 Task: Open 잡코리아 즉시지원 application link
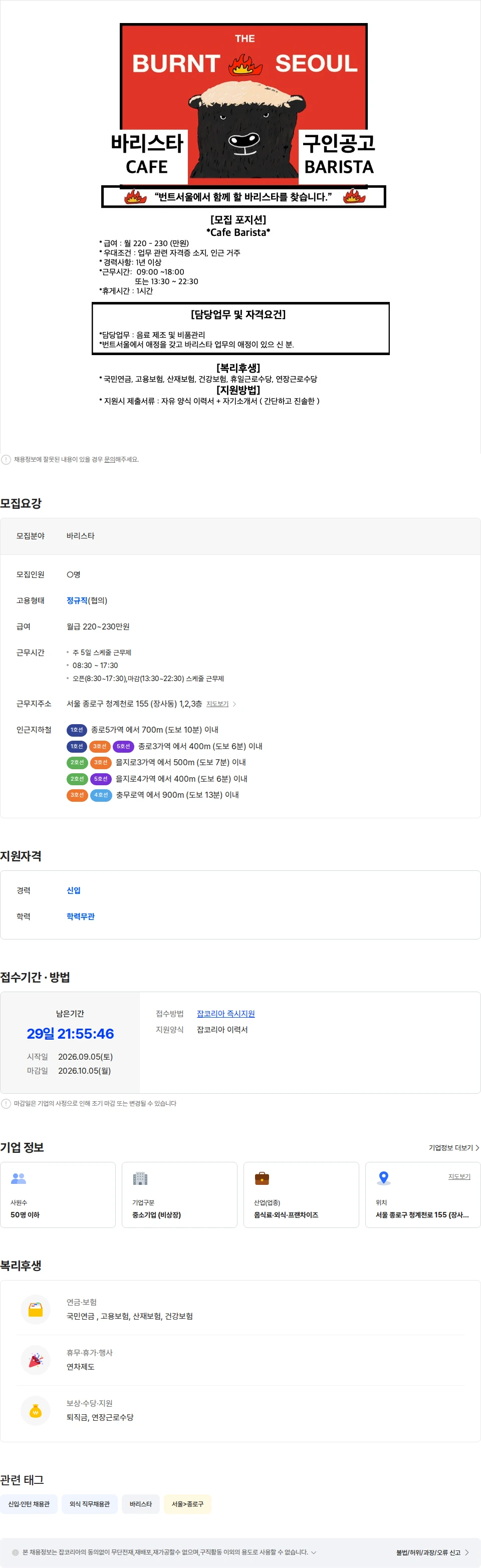[x=226, y=1014]
